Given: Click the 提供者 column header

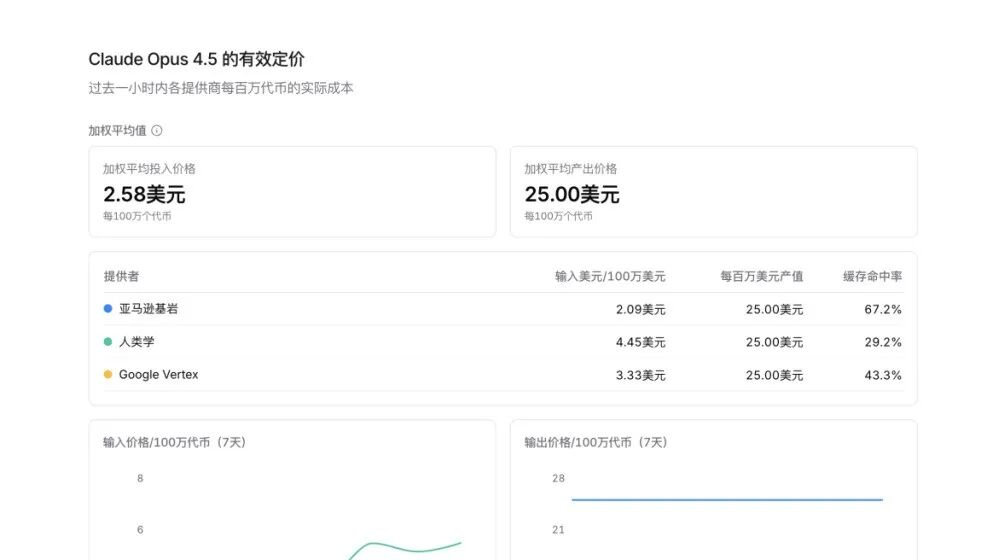Looking at the screenshot, I should (121, 276).
